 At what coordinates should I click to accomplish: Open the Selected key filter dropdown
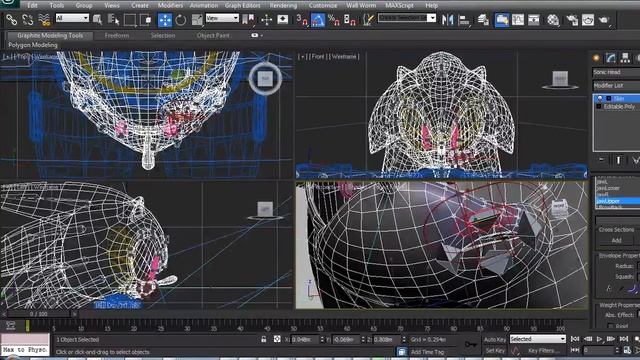point(538,339)
